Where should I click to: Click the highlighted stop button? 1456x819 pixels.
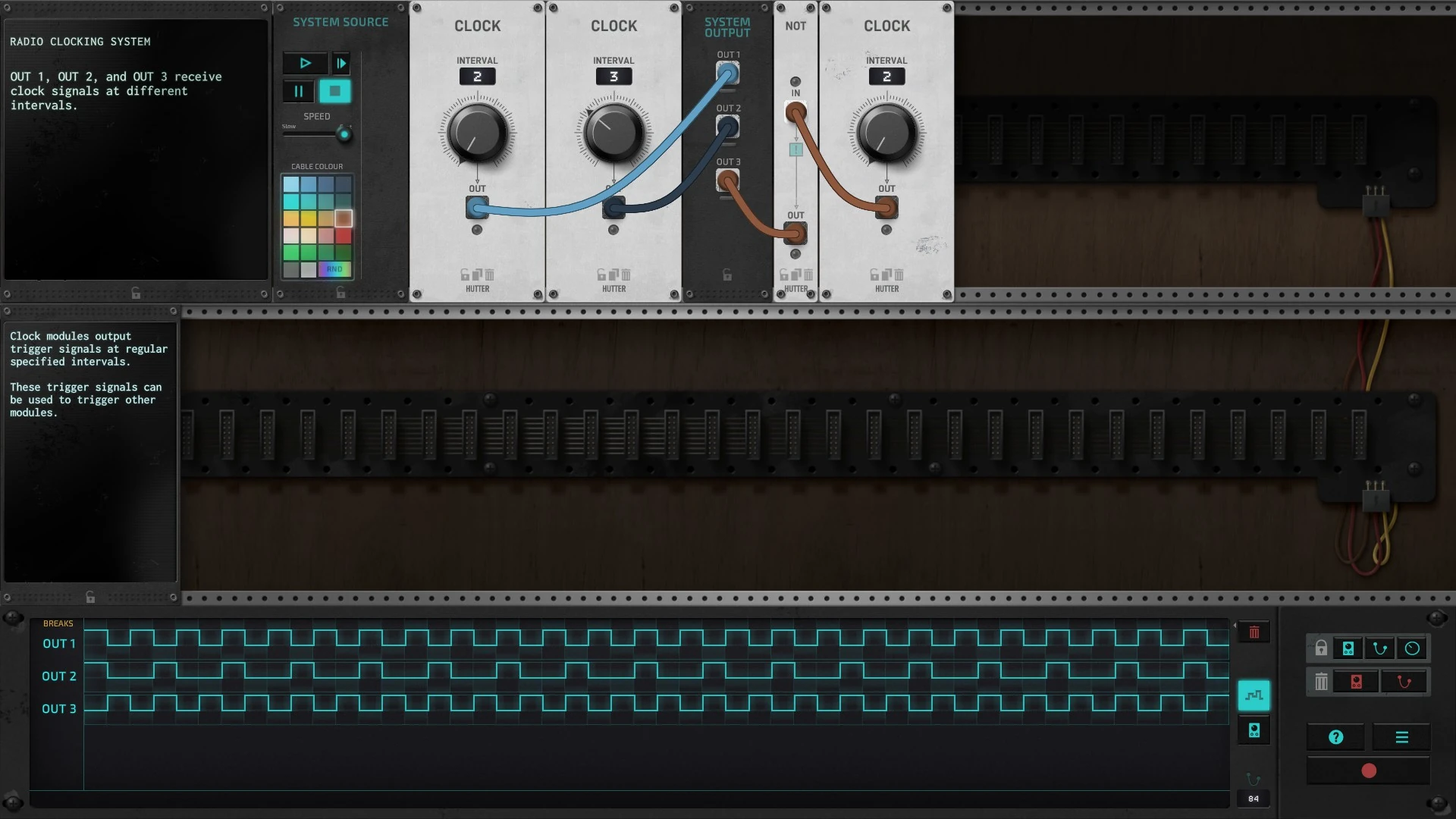(334, 92)
